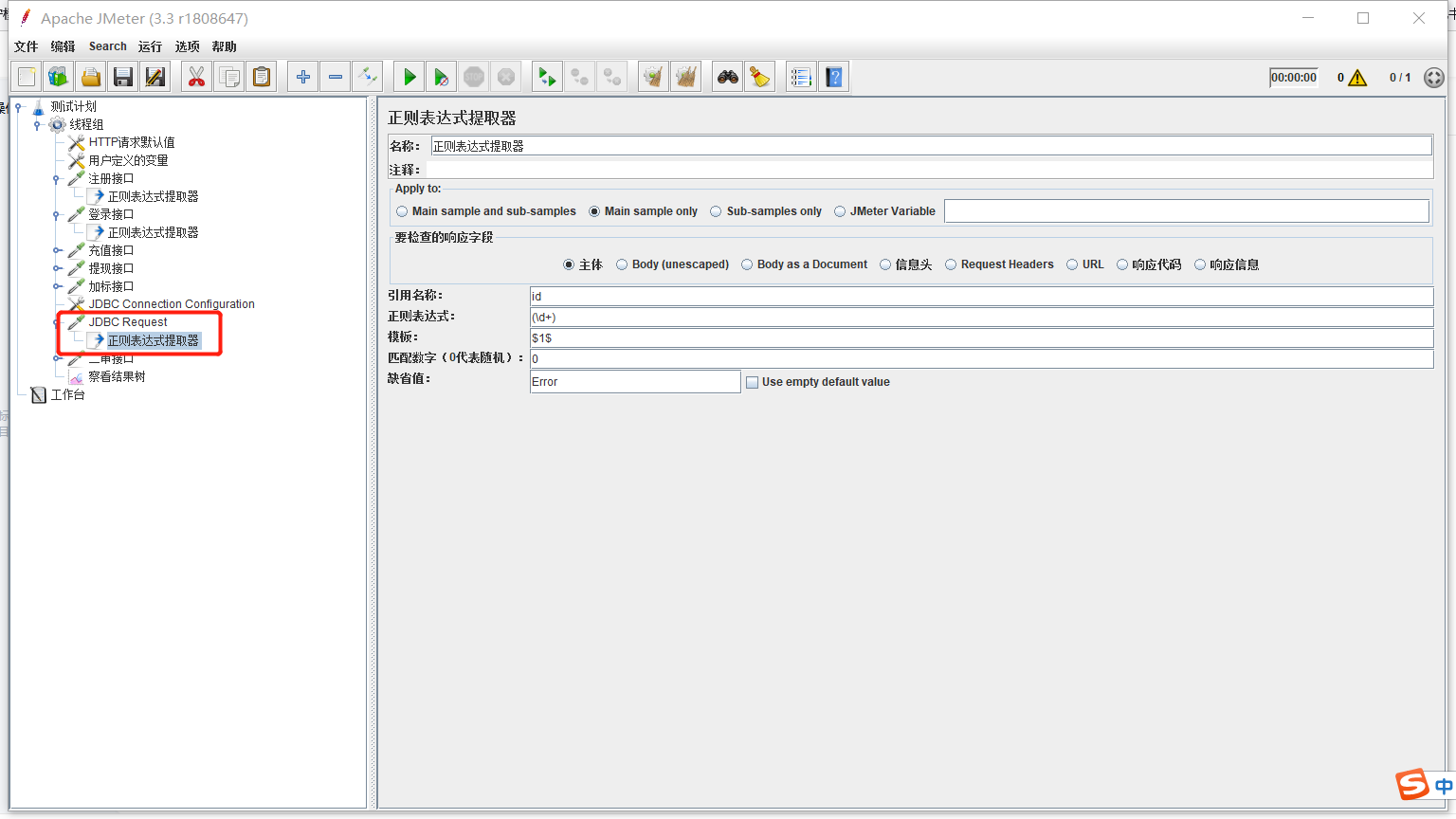Collapse the 登录接口 tree node handle

pos(56,215)
